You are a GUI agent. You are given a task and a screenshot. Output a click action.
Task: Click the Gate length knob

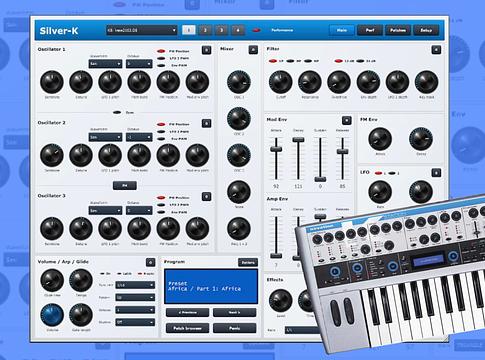coord(81,315)
